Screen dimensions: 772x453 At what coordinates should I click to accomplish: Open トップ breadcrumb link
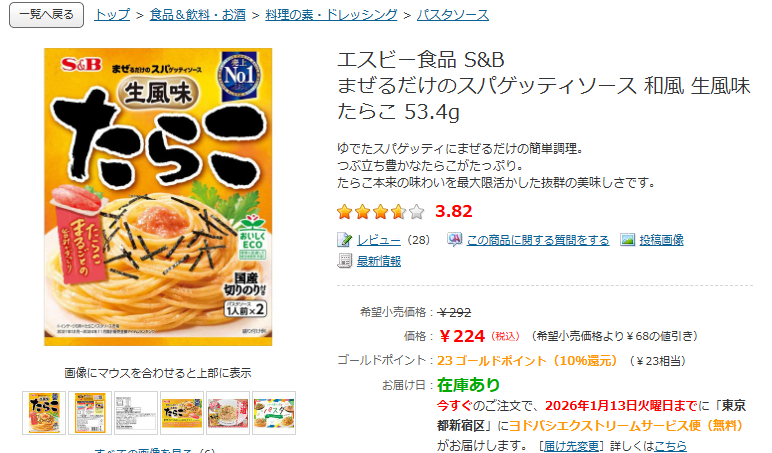pyautogui.click(x=112, y=15)
